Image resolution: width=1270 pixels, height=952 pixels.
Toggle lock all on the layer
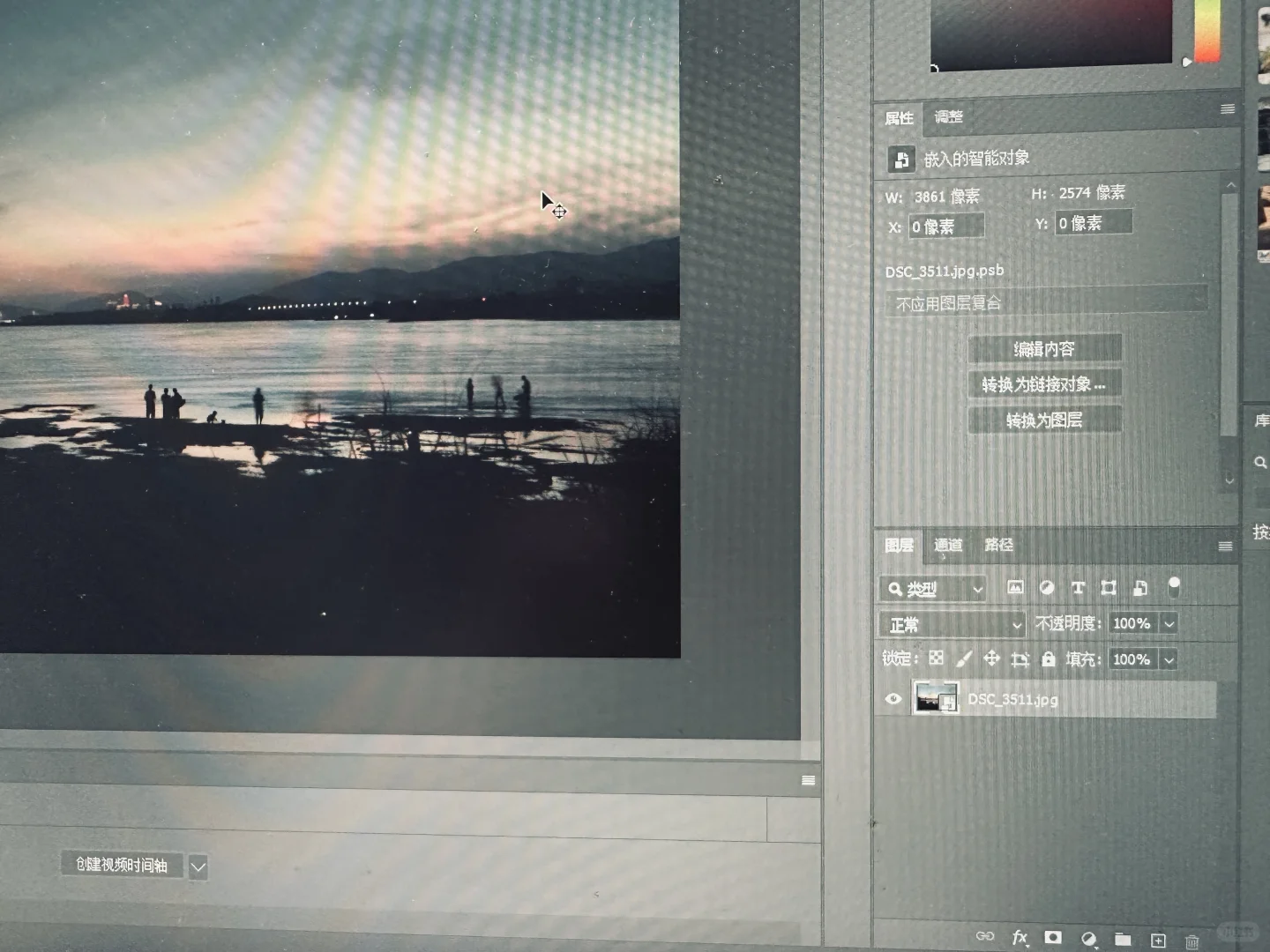click(x=1049, y=659)
